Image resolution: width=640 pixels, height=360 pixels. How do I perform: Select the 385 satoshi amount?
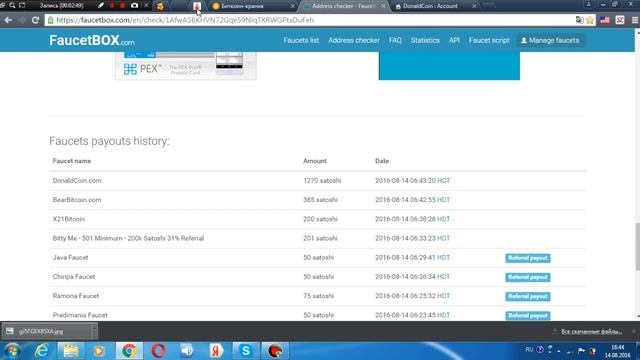tap(320, 200)
